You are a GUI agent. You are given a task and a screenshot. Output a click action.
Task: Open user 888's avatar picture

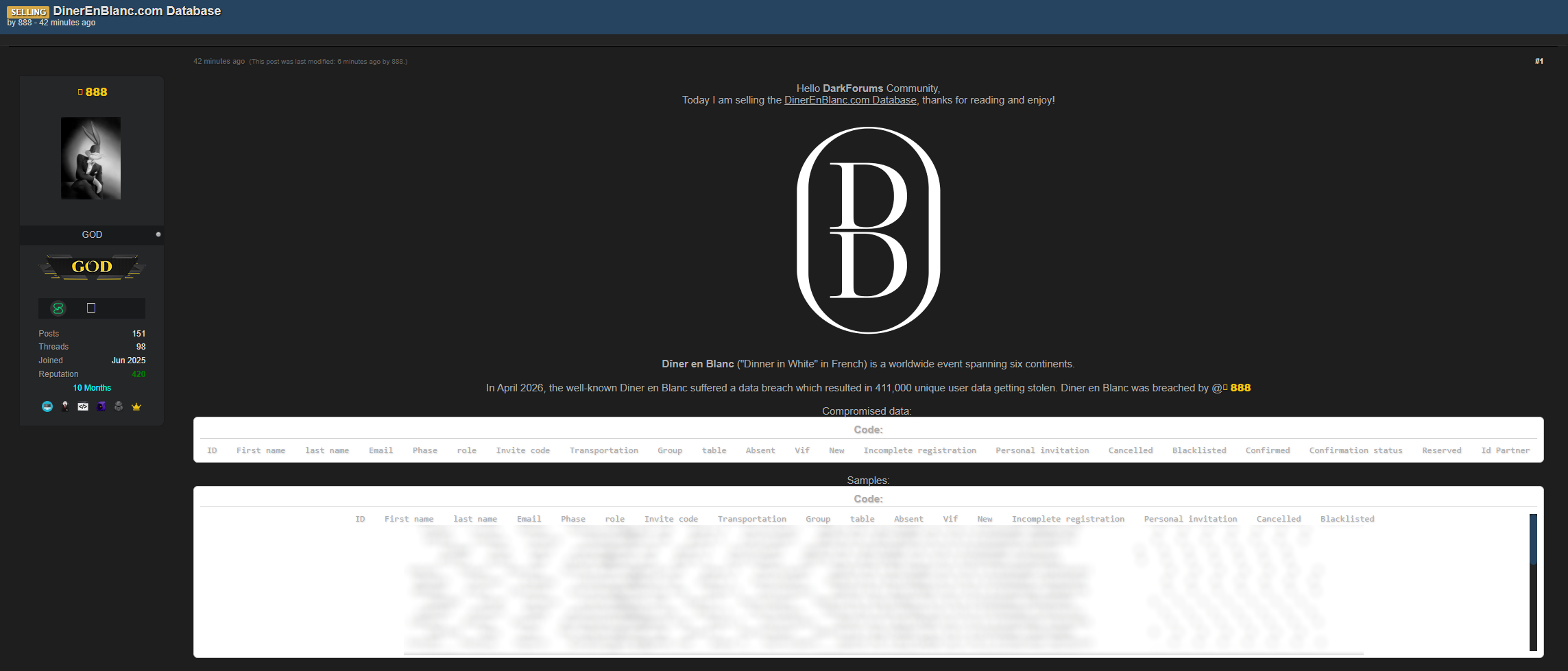91,158
